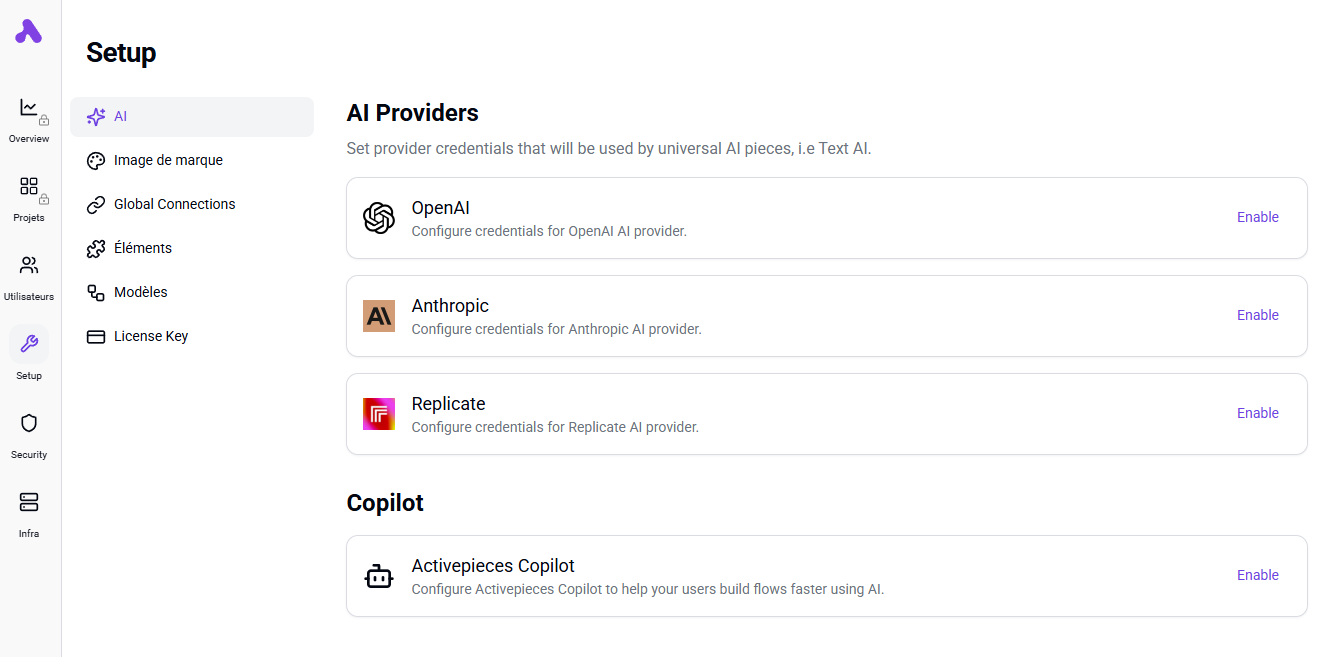Click the Replicate provider logo
1329x657 pixels.
pyautogui.click(x=379, y=414)
